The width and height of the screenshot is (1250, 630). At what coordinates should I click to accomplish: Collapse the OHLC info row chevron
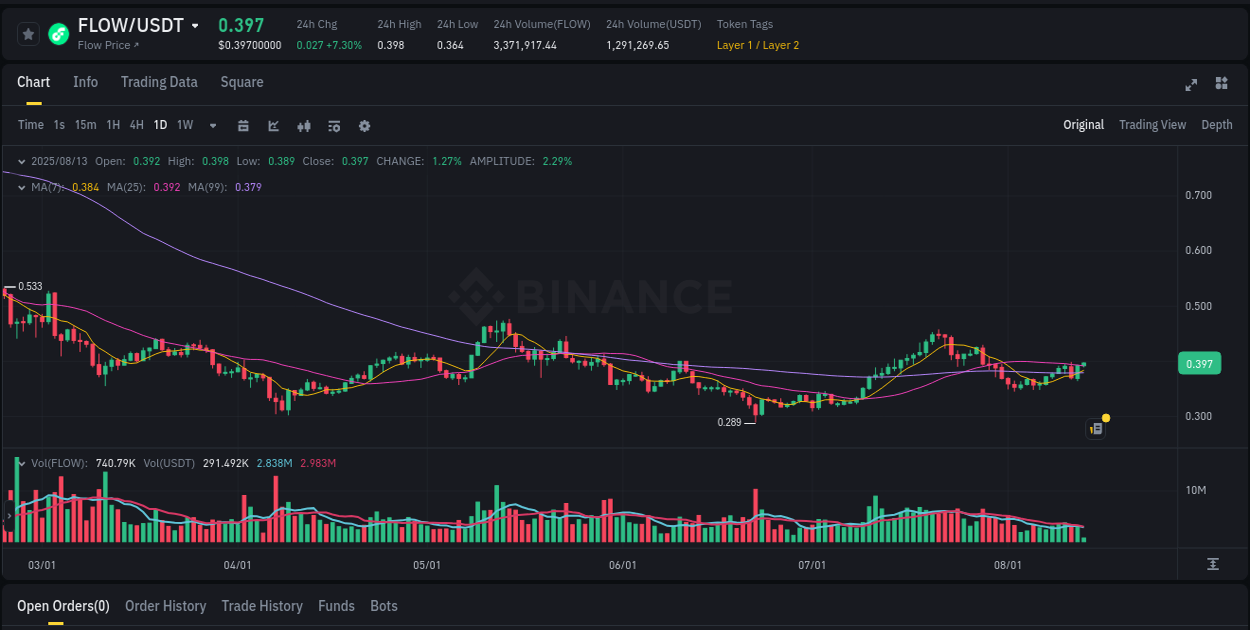(x=20, y=160)
